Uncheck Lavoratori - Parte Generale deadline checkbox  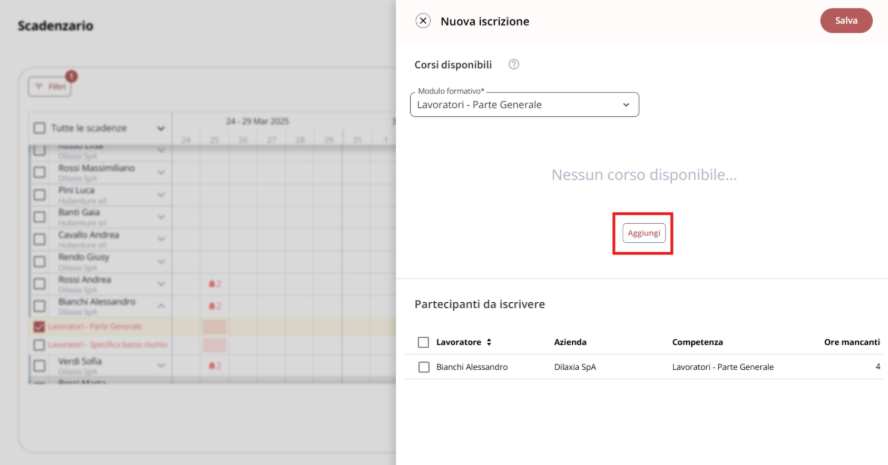pos(39,327)
